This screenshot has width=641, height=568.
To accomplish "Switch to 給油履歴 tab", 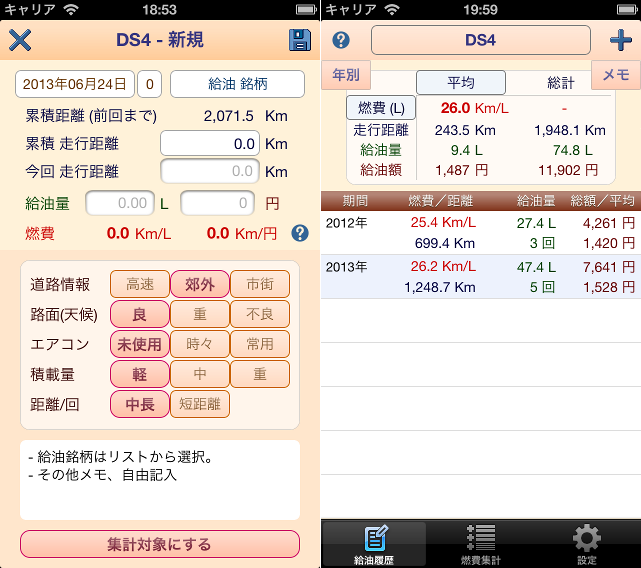I will (x=374, y=545).
